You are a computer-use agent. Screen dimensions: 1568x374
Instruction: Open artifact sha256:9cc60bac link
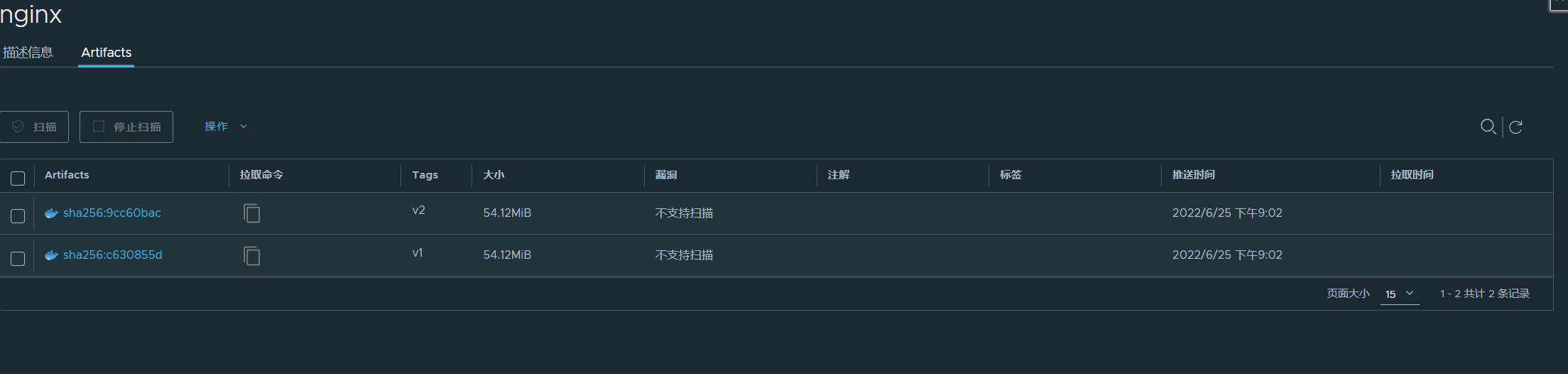(112, 213)
